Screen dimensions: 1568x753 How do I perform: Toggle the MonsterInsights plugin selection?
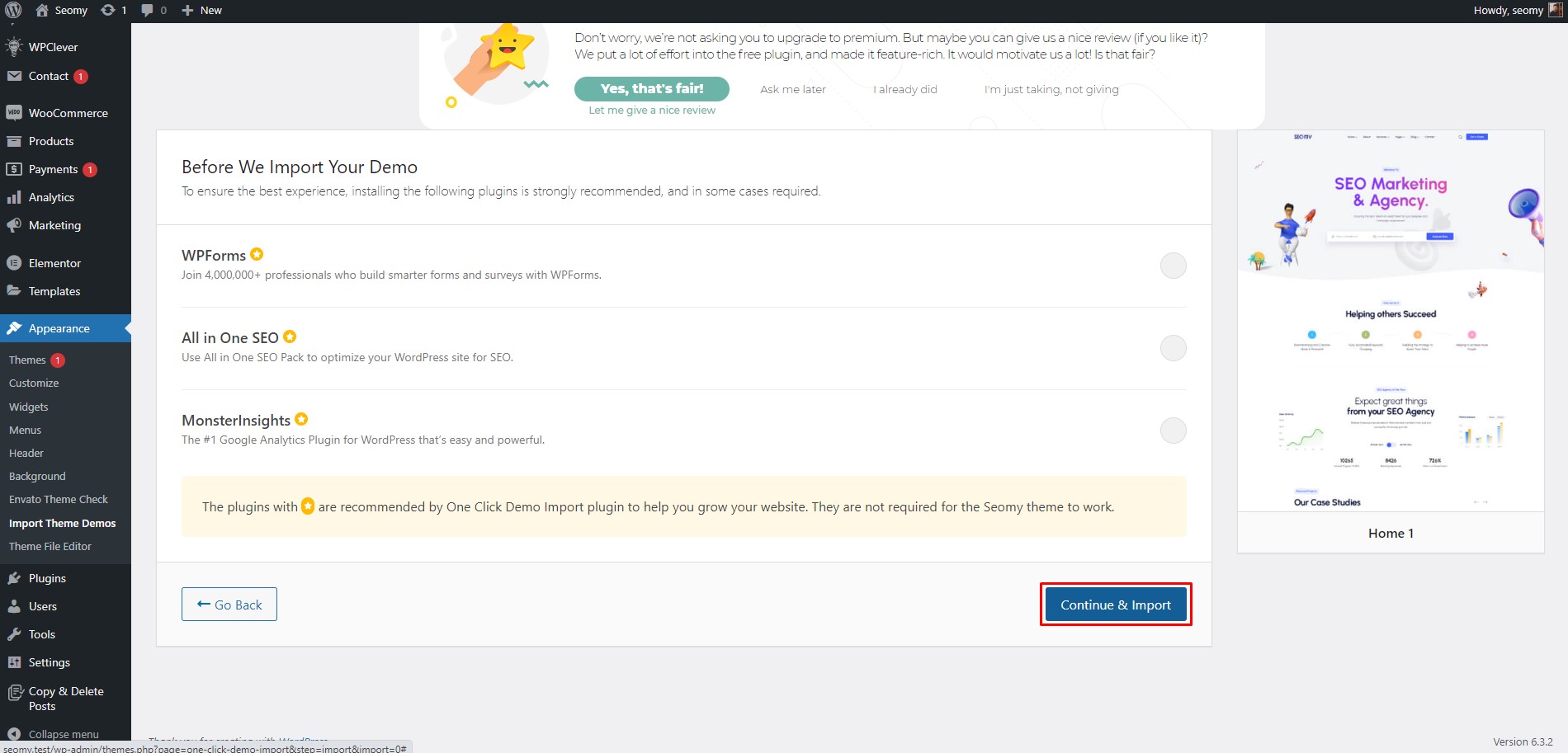coord(1173,431)
